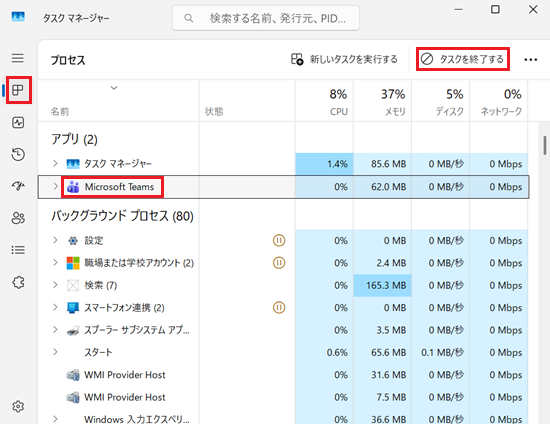Click the アプリ (2) group heading
Image resolution: width=550 pixels, height=424 pixels.
[x=74, y=140]
